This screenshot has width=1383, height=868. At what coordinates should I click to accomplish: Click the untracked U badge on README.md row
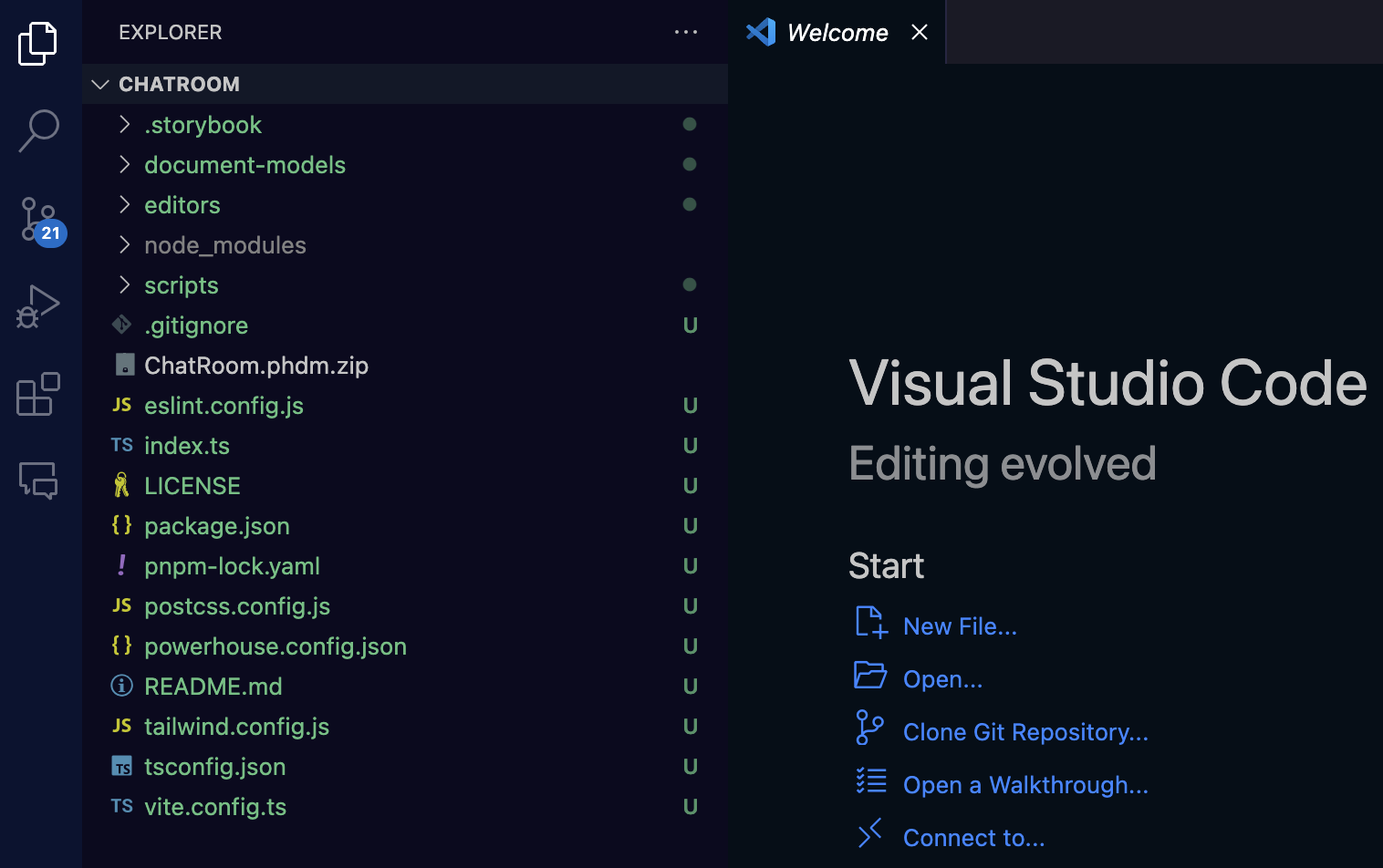click(691, 687)
